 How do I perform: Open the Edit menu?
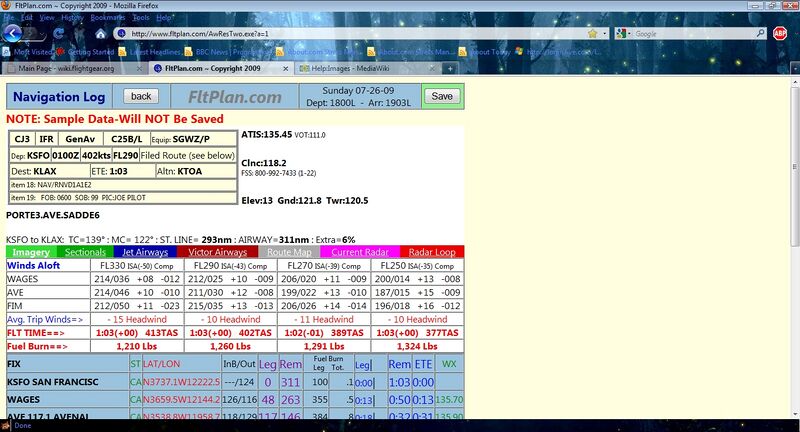point(27,17)
